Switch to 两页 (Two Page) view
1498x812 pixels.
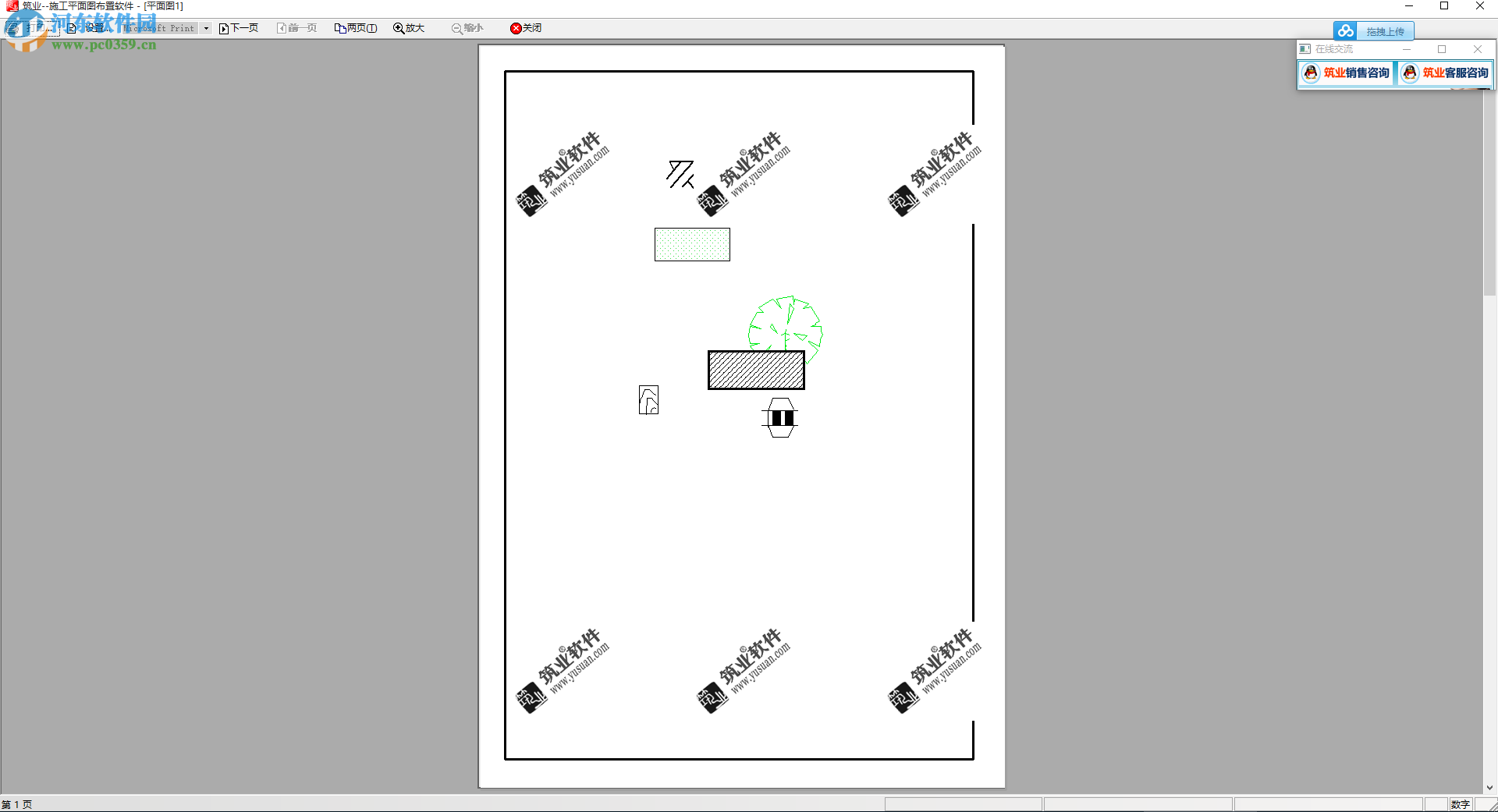pos(356,28)
